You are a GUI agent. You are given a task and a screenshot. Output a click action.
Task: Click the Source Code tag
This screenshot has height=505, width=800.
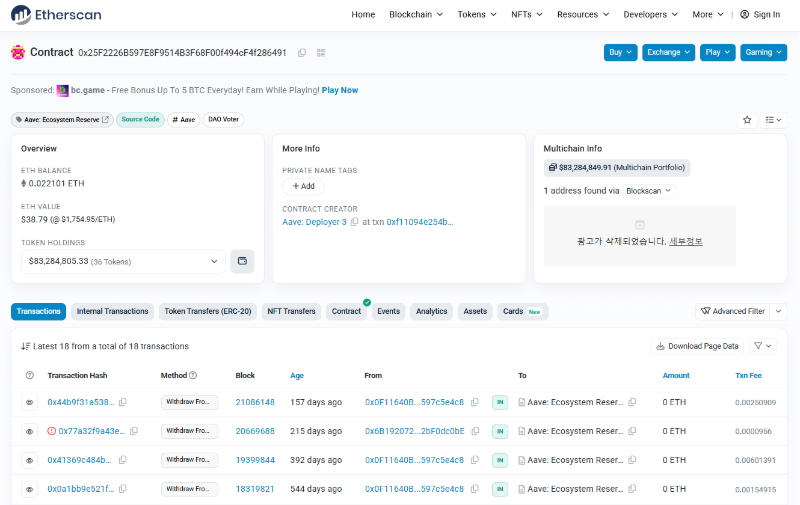click(140, 119)
